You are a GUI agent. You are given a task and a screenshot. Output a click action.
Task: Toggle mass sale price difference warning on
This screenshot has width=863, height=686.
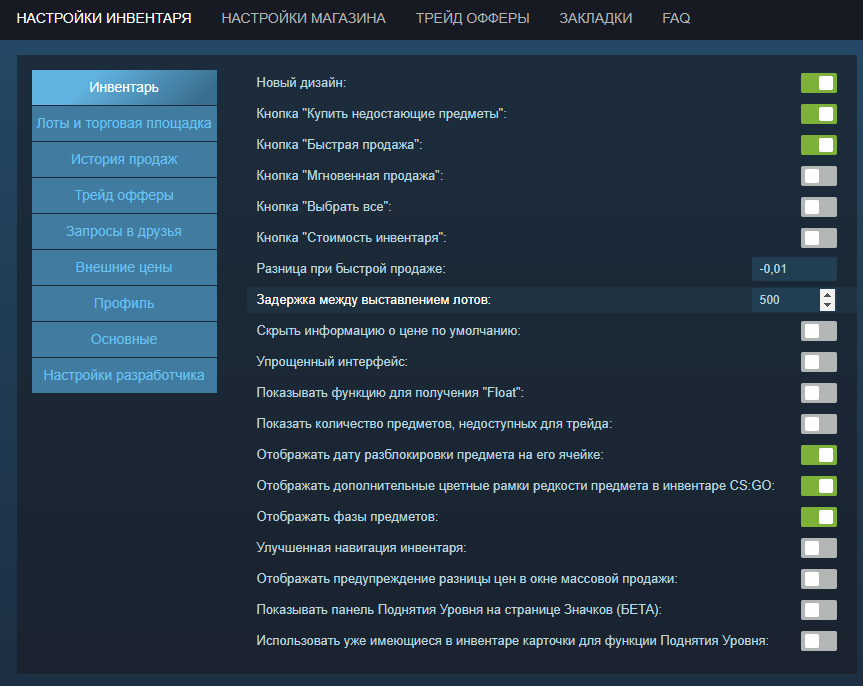819,579
